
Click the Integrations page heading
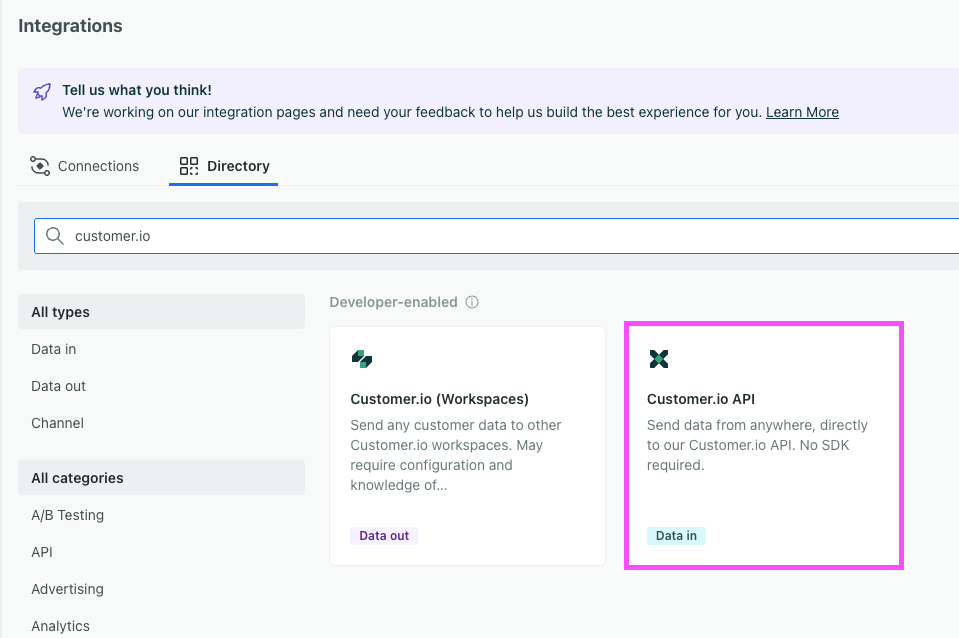click(x=70, y=26)
